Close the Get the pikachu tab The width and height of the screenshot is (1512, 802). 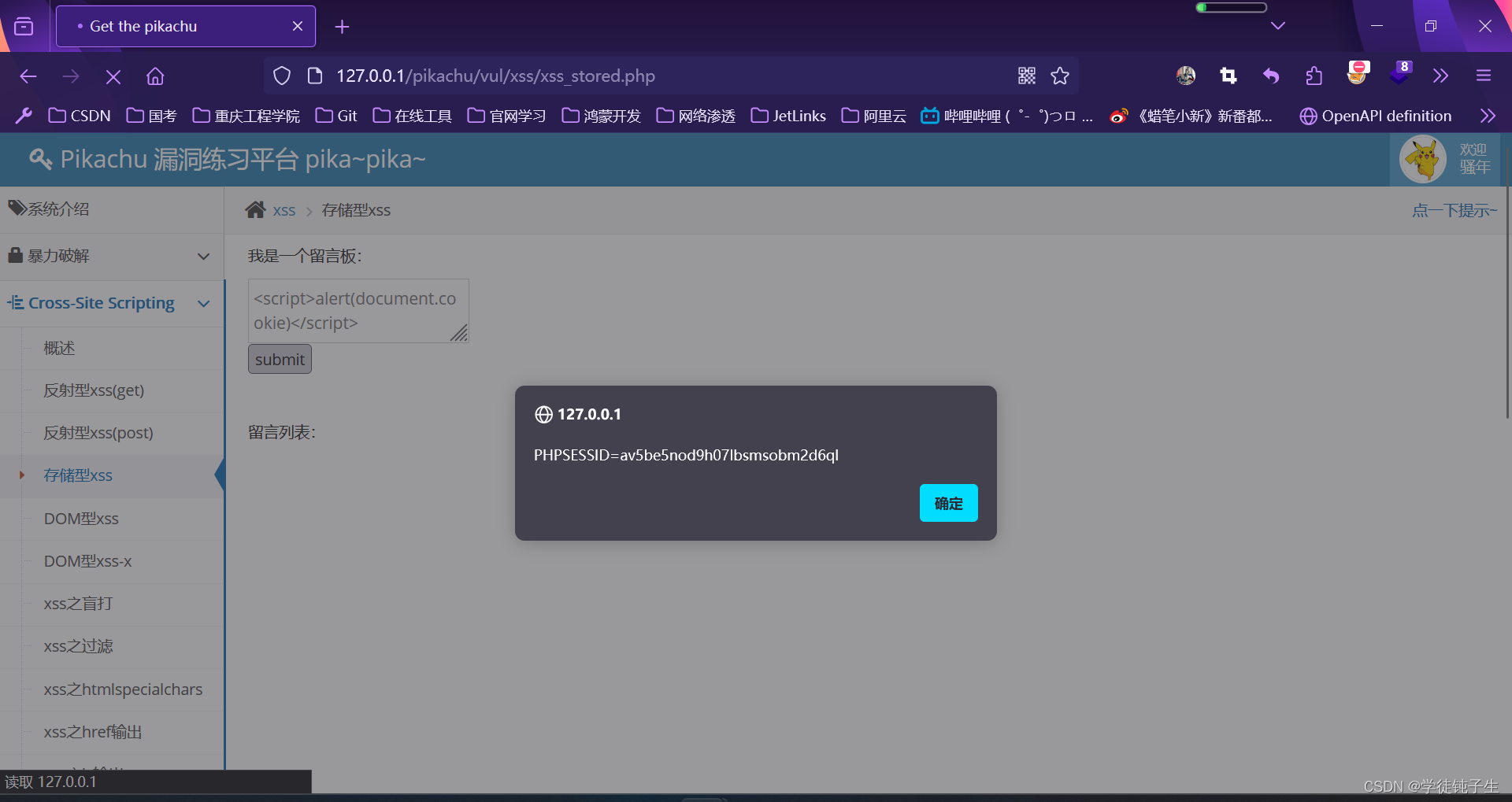coord(298,26)
